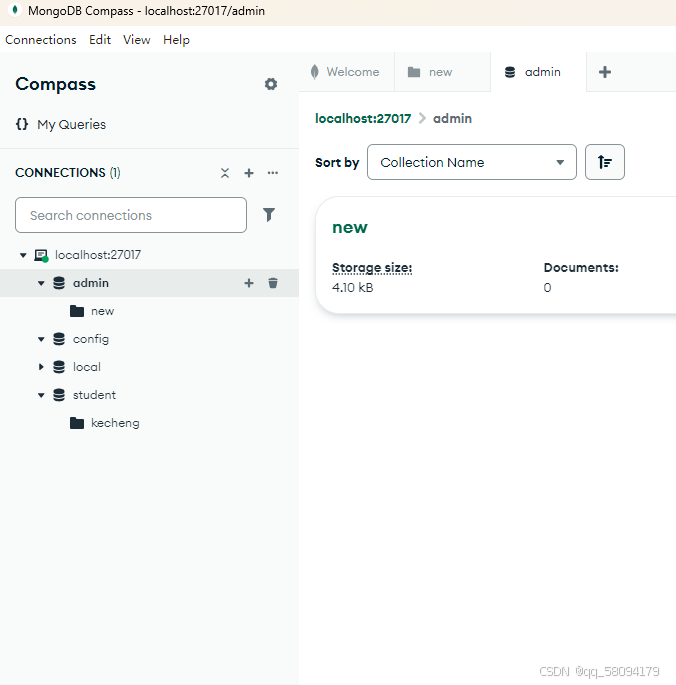Click folder icon beside kecheng collection

77,423
